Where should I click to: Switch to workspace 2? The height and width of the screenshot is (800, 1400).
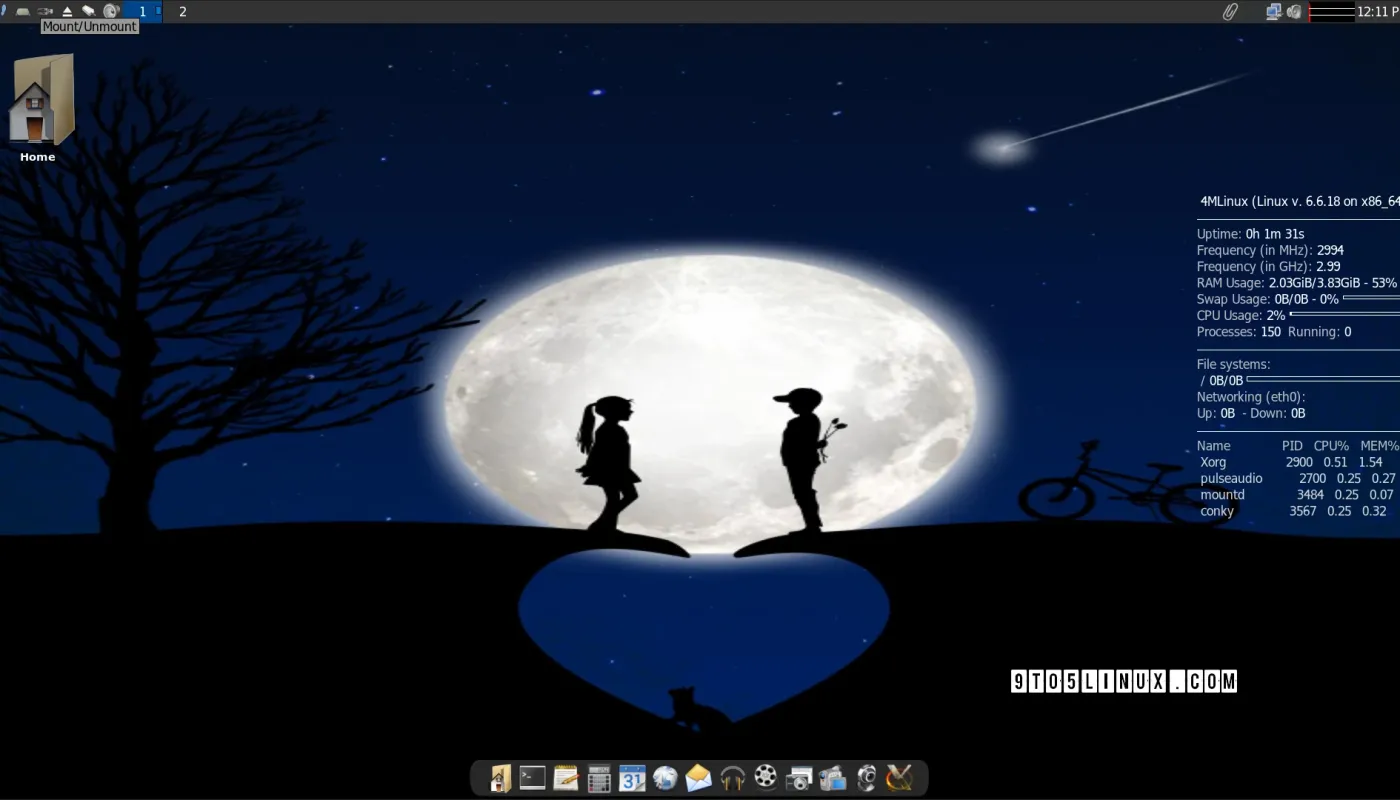(x=182, y=11)
